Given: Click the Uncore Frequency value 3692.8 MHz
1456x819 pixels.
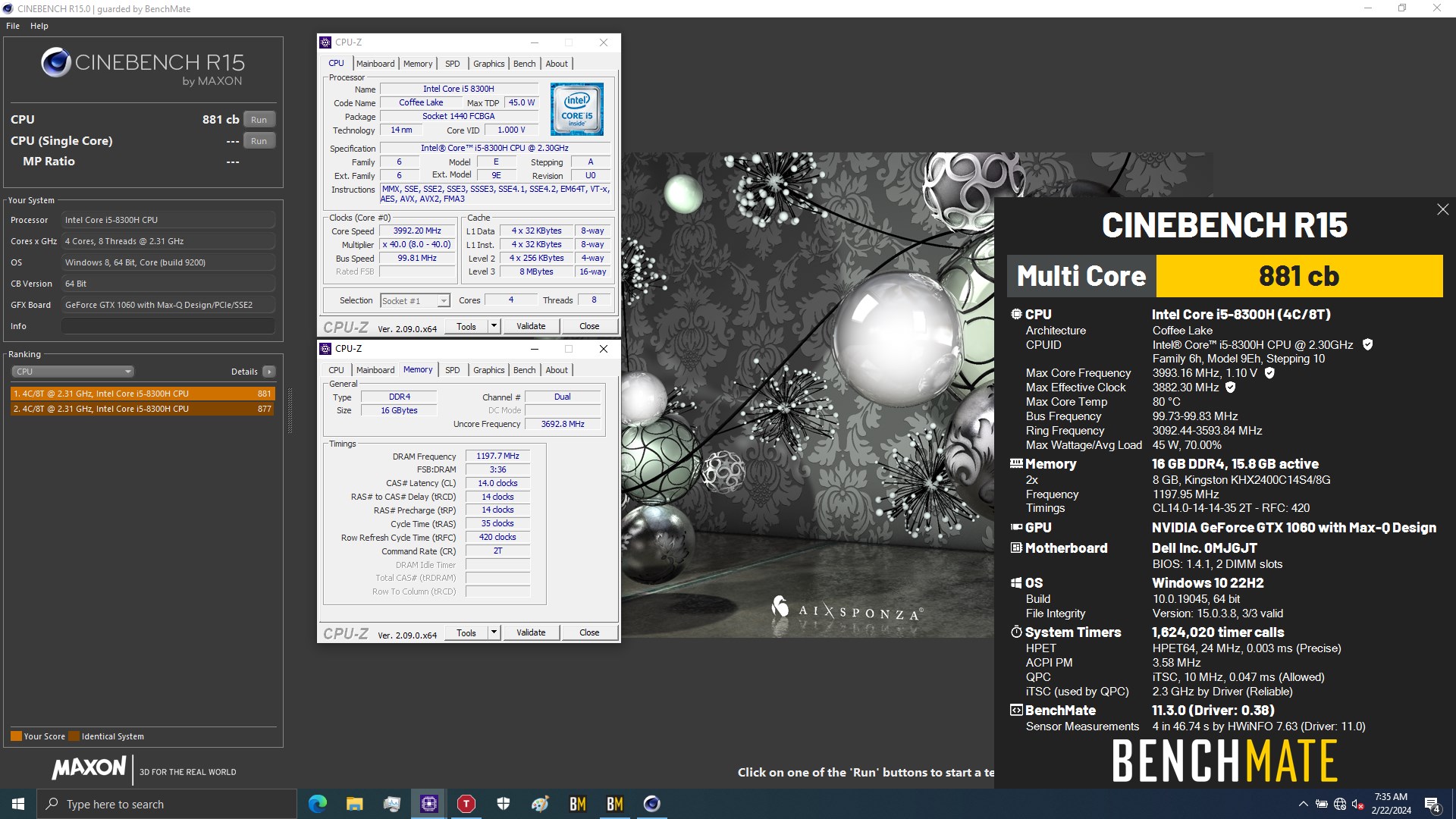Looking at the screenshot, I should tap(563, 424).
